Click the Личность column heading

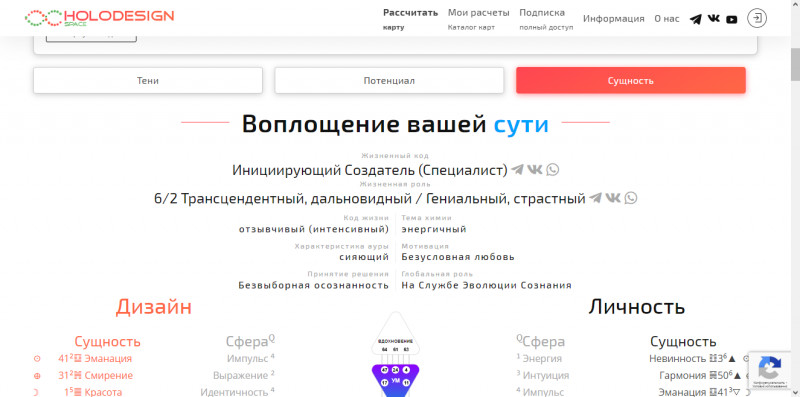(x=636, y=307)
